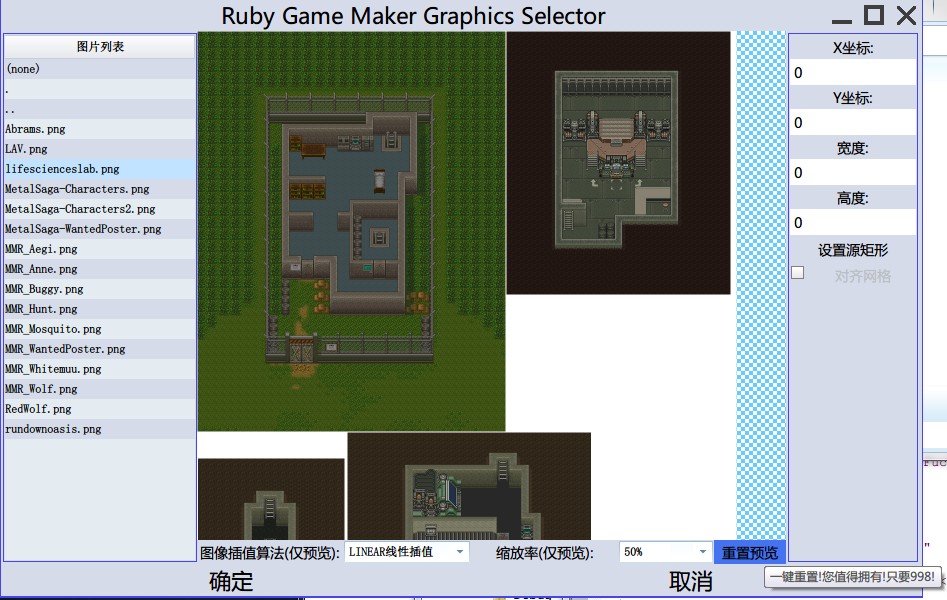Click the 图片列表 list header
The width and height of the screenshot is (947, 600).
point(100,47)
